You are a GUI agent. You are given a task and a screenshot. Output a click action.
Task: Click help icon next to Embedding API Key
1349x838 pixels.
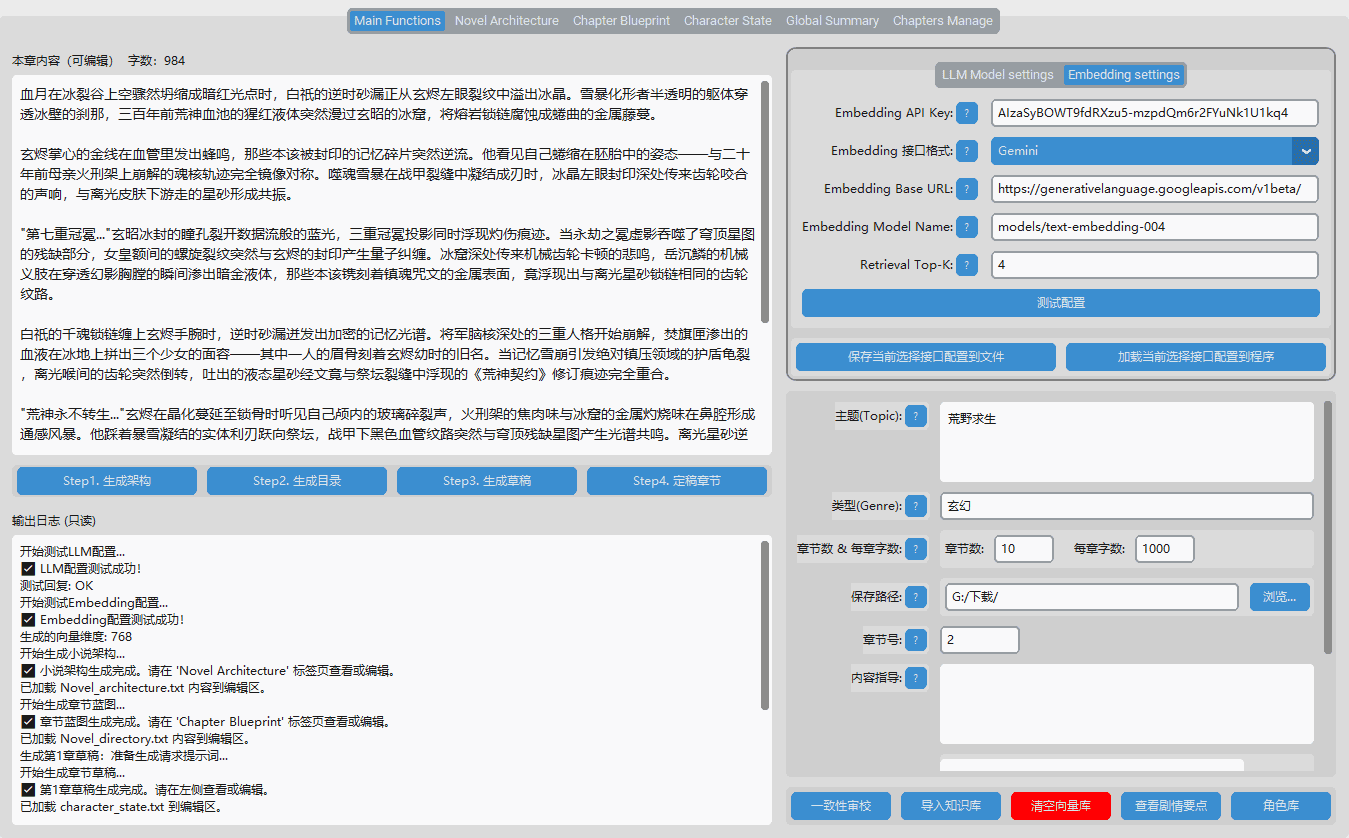(967, 113)
